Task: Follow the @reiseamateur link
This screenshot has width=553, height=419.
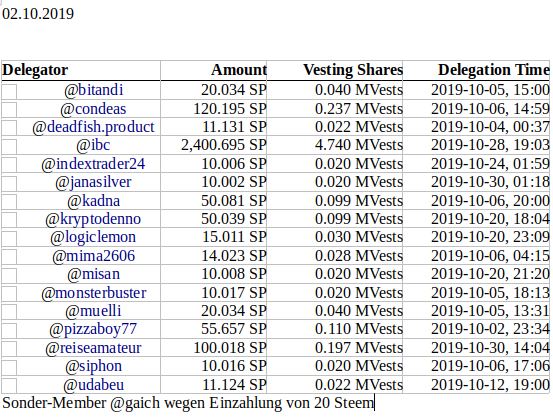Action: pos(93,348)
